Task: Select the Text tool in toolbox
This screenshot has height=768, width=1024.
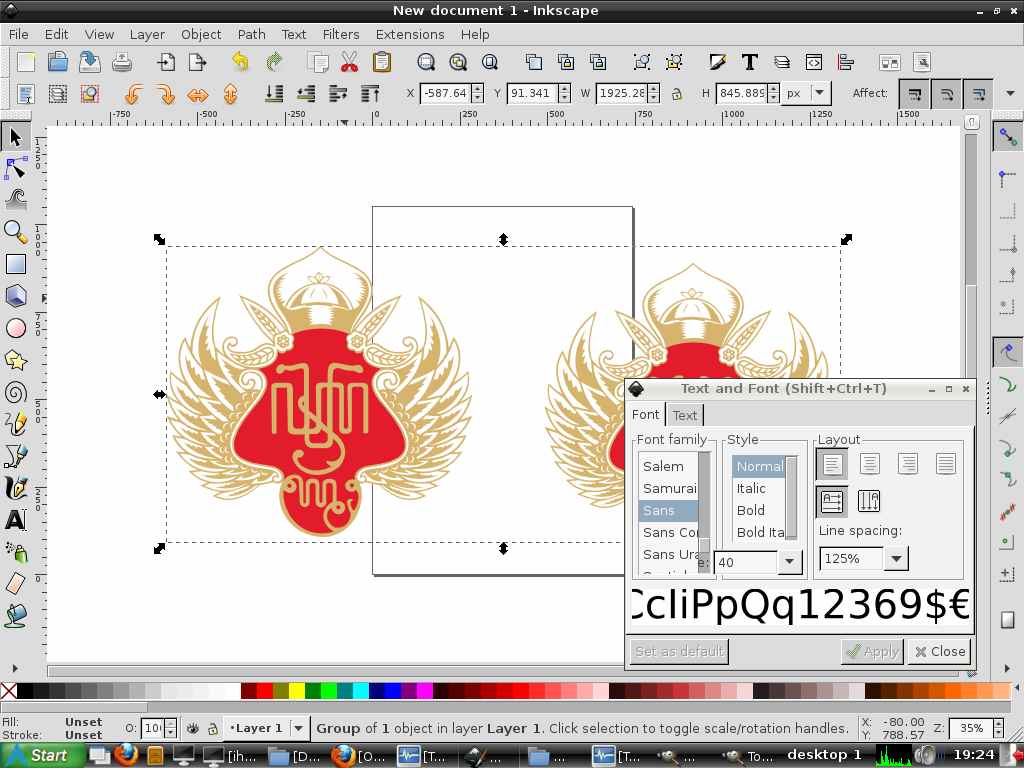Action: coord(15,520)
